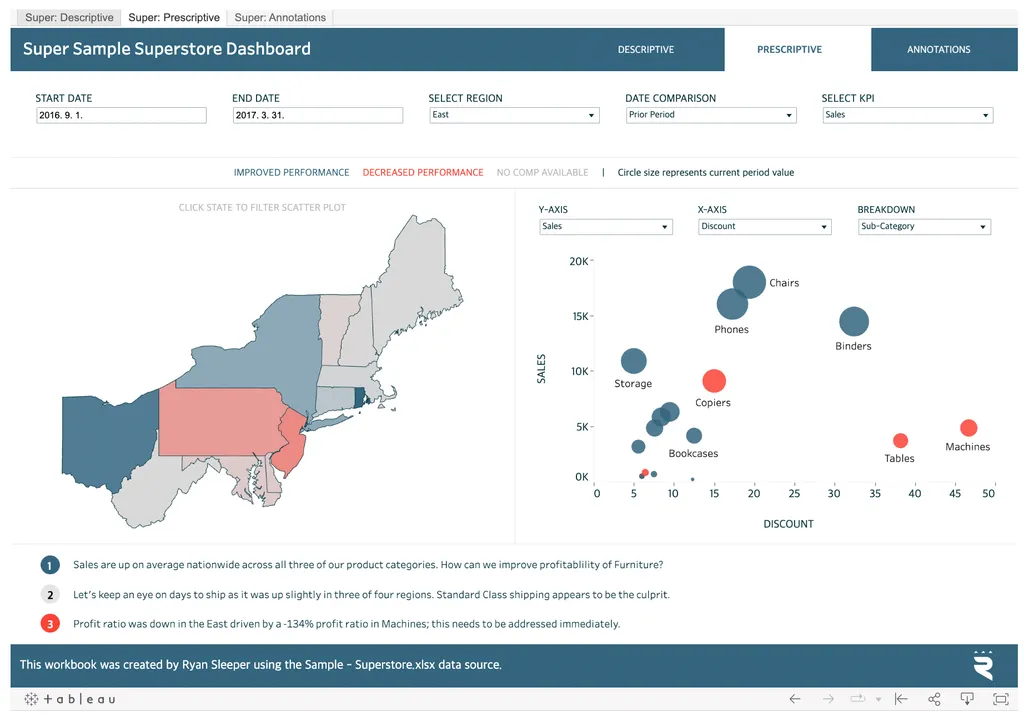The height and width of the screenshot is (721, 1024).
Task: Click the IMPROVED PERFORMANCE legend label
Action: point(291,172)
